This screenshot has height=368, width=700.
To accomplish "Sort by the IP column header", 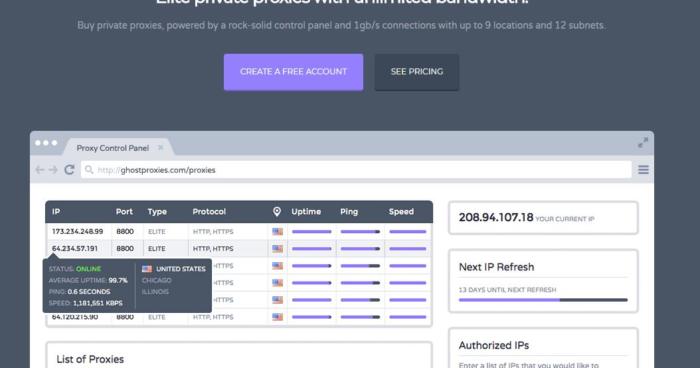I will click(x=56, y=212).
